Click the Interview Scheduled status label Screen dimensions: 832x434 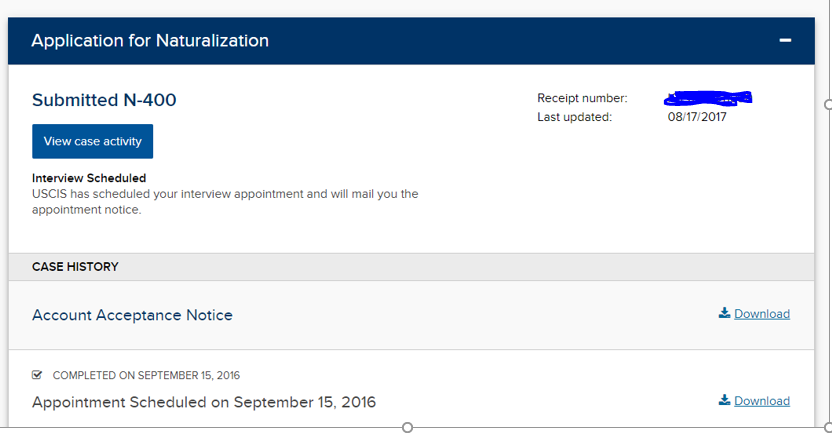pos(89,178)
